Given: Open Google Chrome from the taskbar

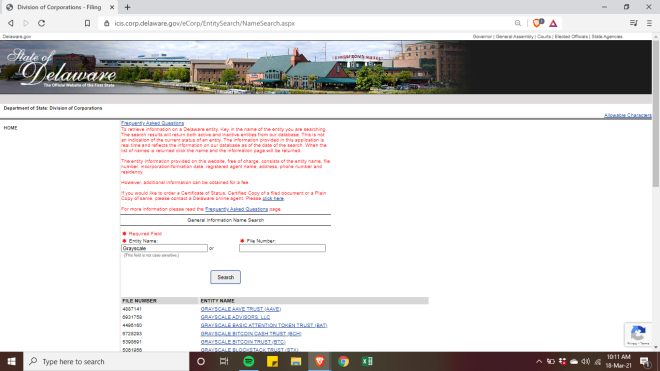Looking at the screenshot, I should [343, 362].
